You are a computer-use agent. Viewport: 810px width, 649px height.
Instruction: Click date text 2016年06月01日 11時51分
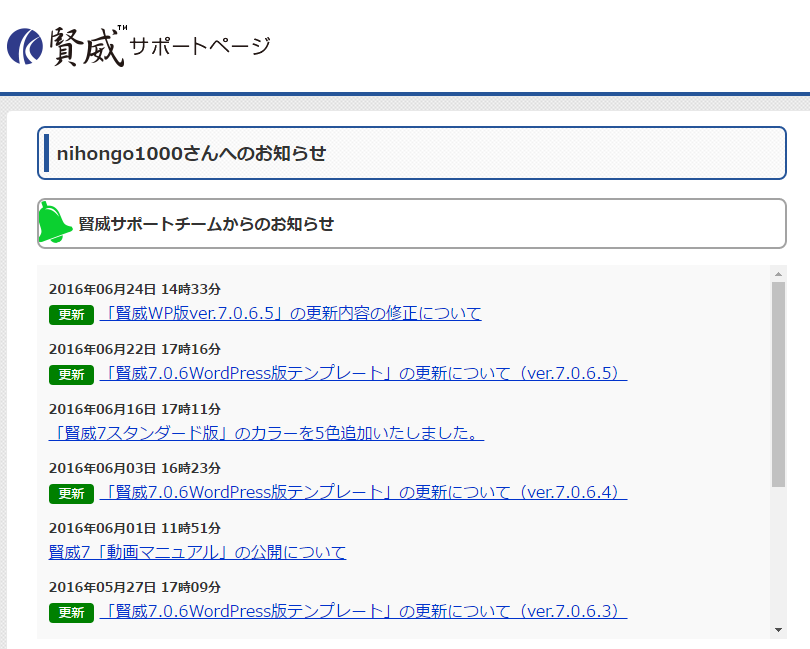135,528
